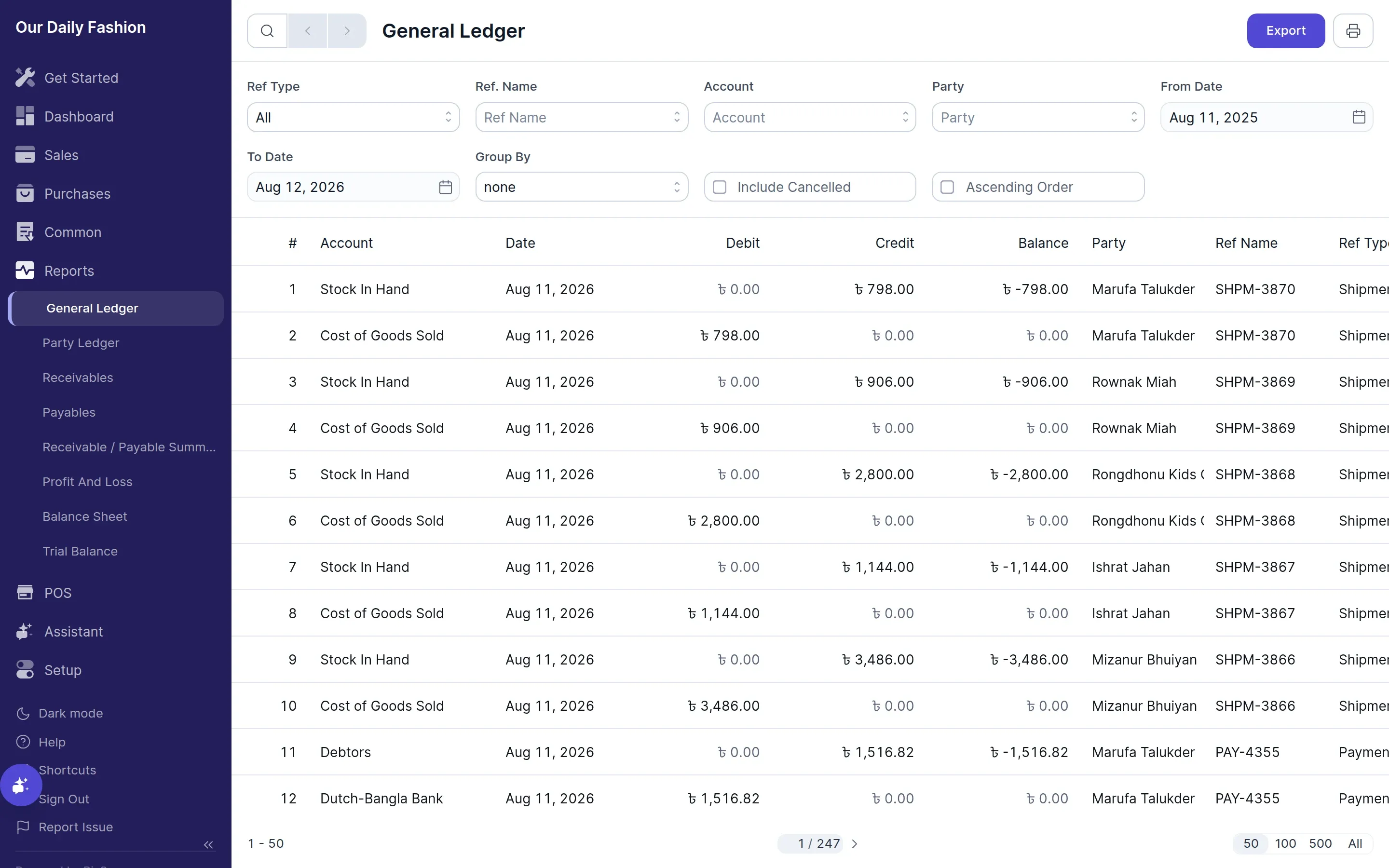
Task: Click the Report Issue link
Action: pos(64,827)
